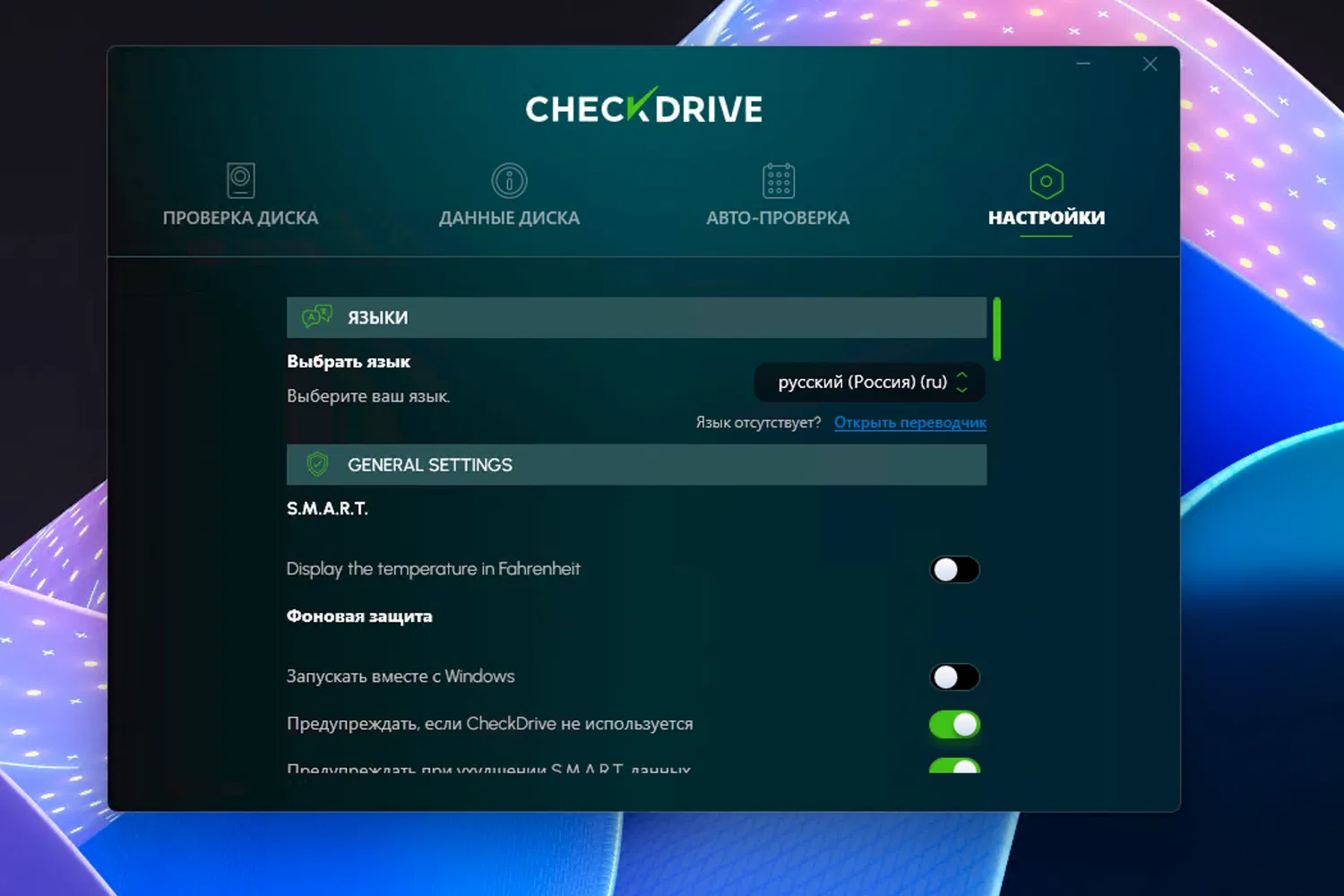
Task: Click the info icon above ДАННЫЕ ДИСКА
Action: (x=508, y=180)
